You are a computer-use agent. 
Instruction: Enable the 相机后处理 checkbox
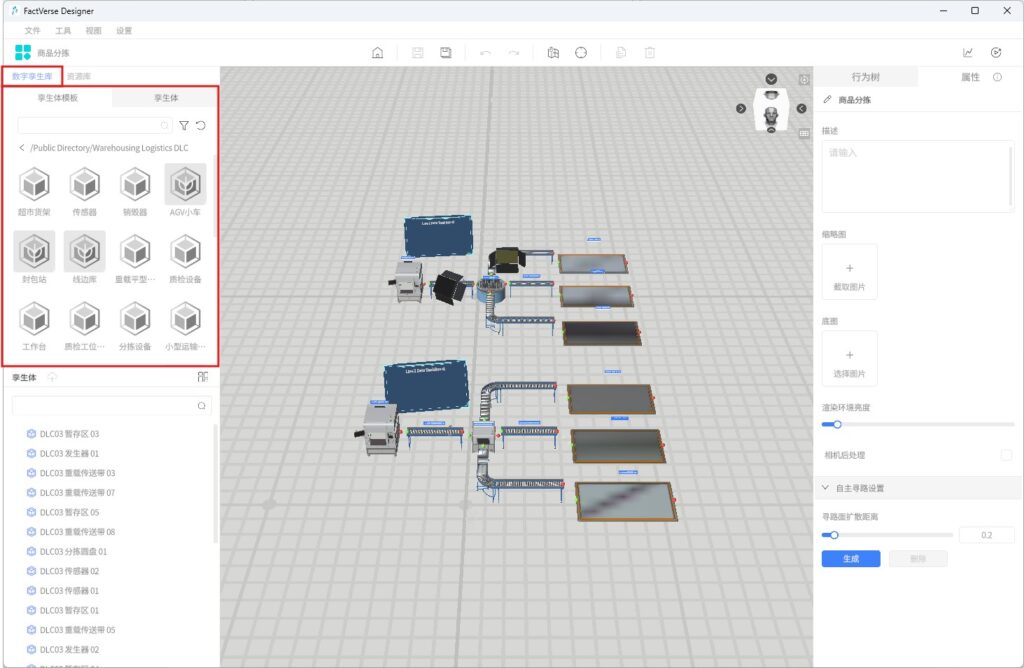tap(1006, 455)
